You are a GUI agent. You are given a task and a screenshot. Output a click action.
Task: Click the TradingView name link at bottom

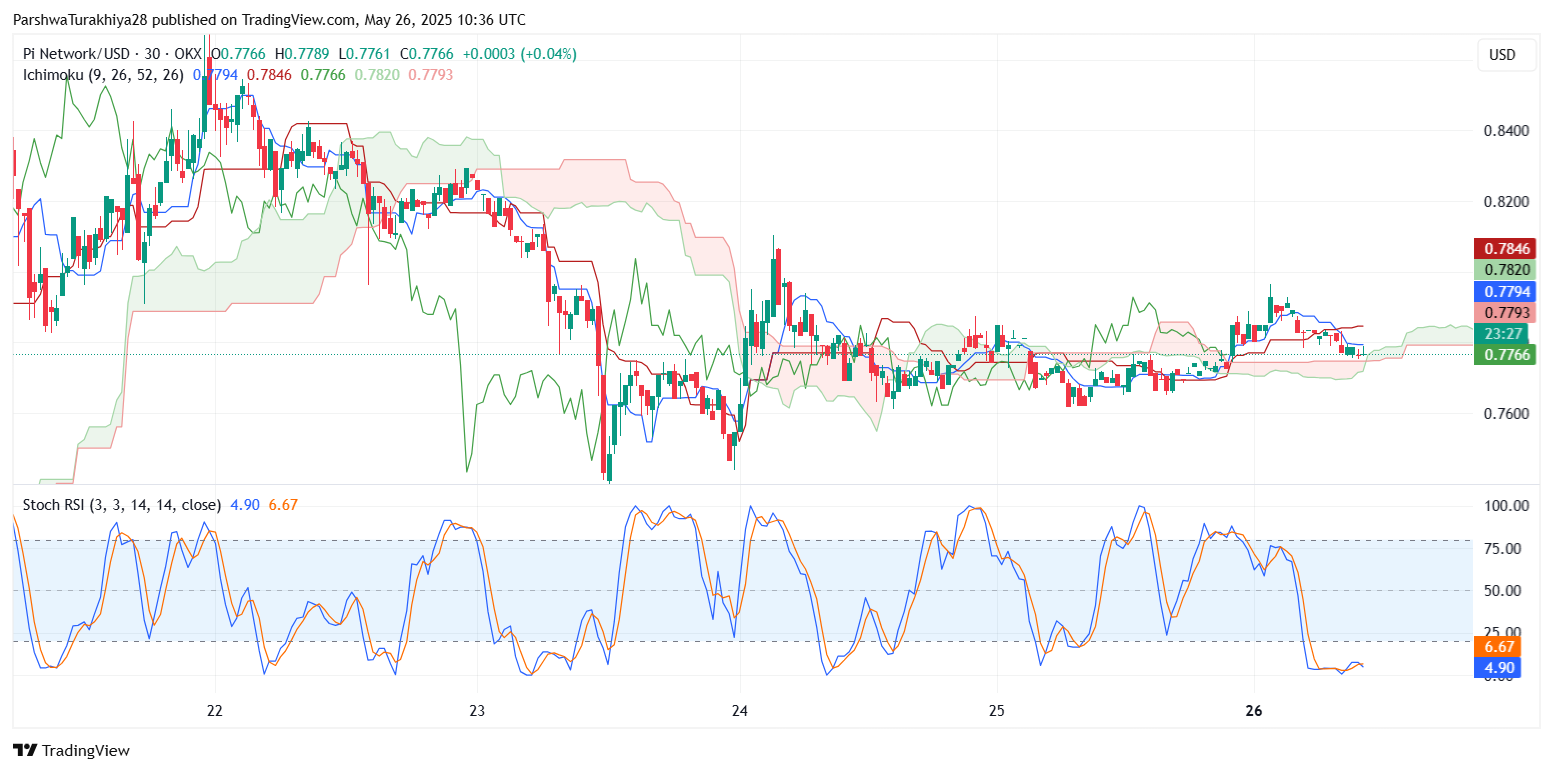tap(88, 750)
